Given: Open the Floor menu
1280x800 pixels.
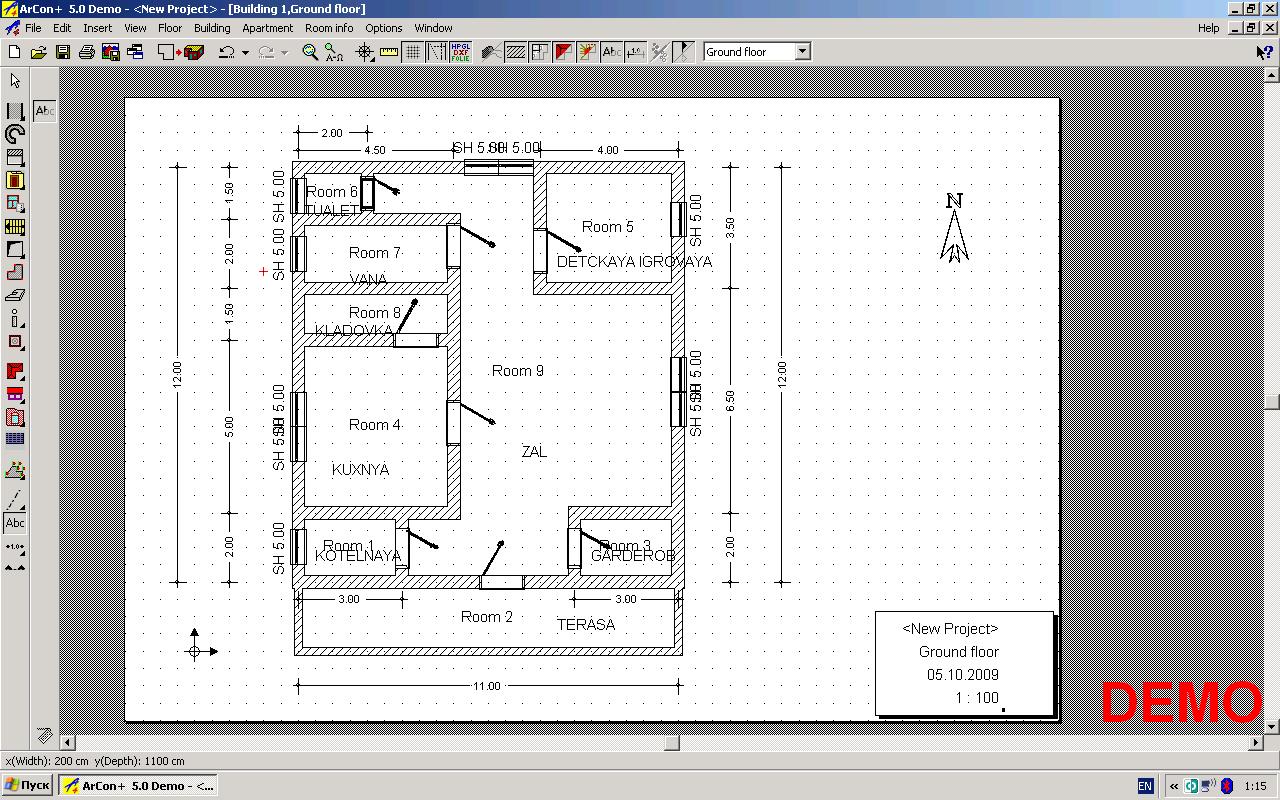Looking at the screenshot, I should tap(170, 28).
